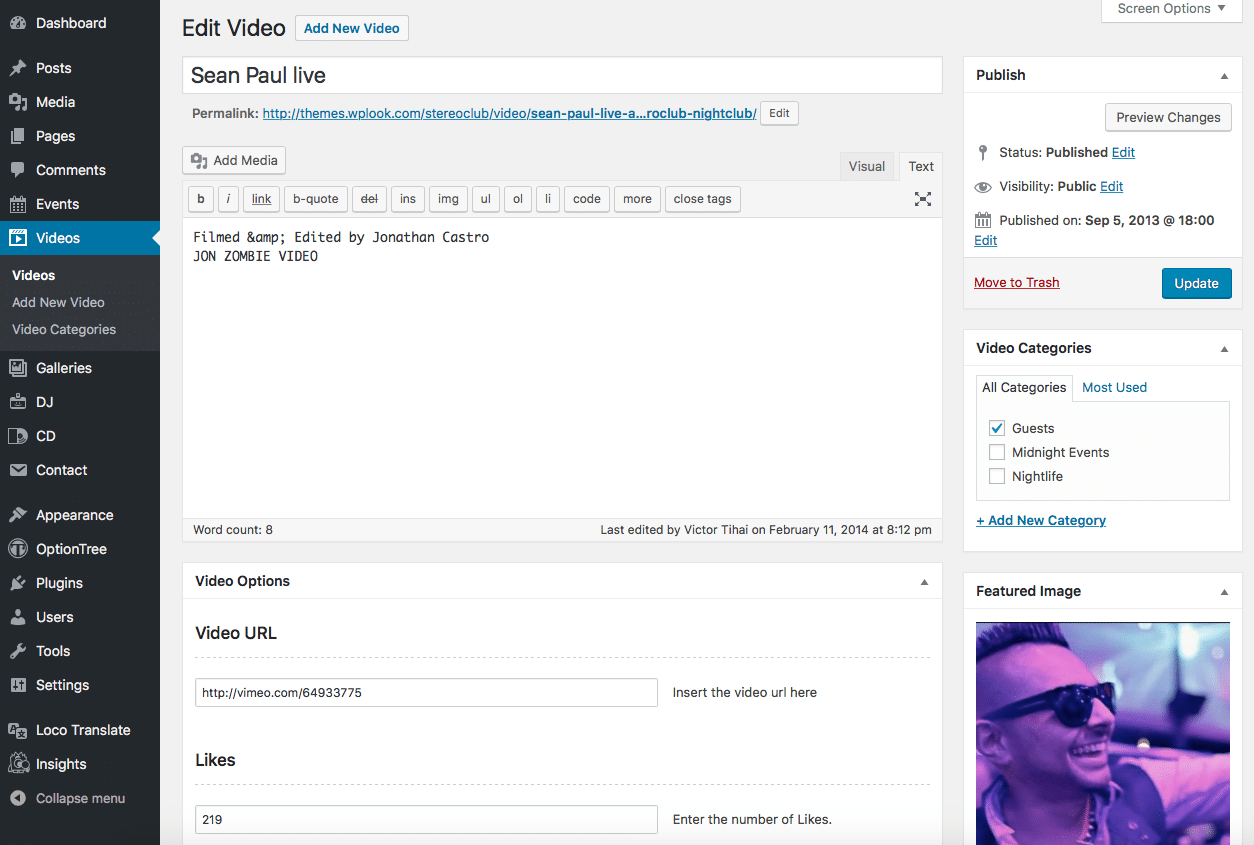The image size is (1254, 845).
Task: Click the Users person icon
Action: 18,617
